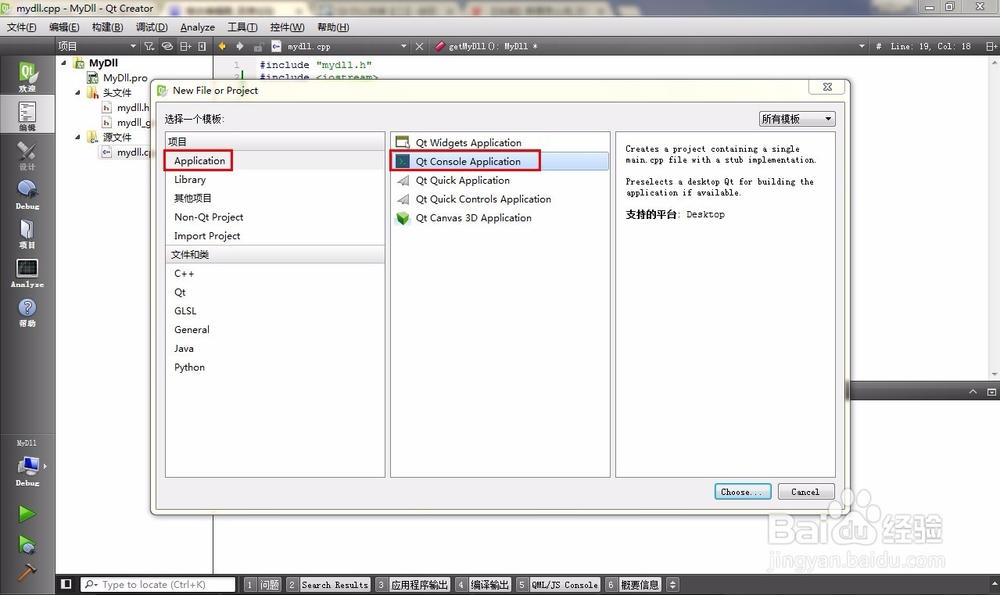Open MyDll Debug kit selector
This screenshot has width=1000, height=595.
point(27,464)
